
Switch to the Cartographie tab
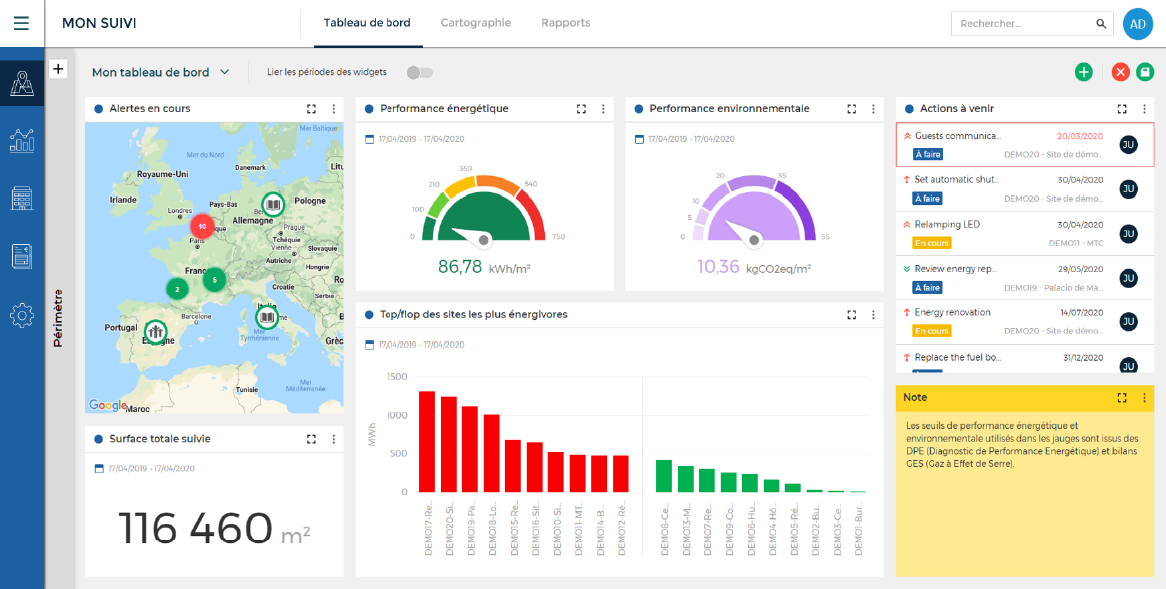click(x=475, y=23)
